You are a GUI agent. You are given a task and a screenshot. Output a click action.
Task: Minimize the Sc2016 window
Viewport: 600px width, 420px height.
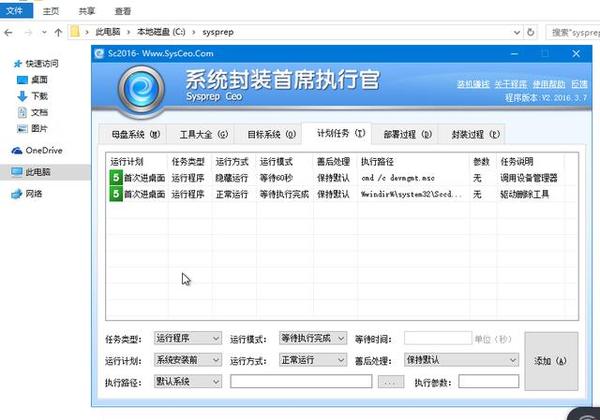515,54
